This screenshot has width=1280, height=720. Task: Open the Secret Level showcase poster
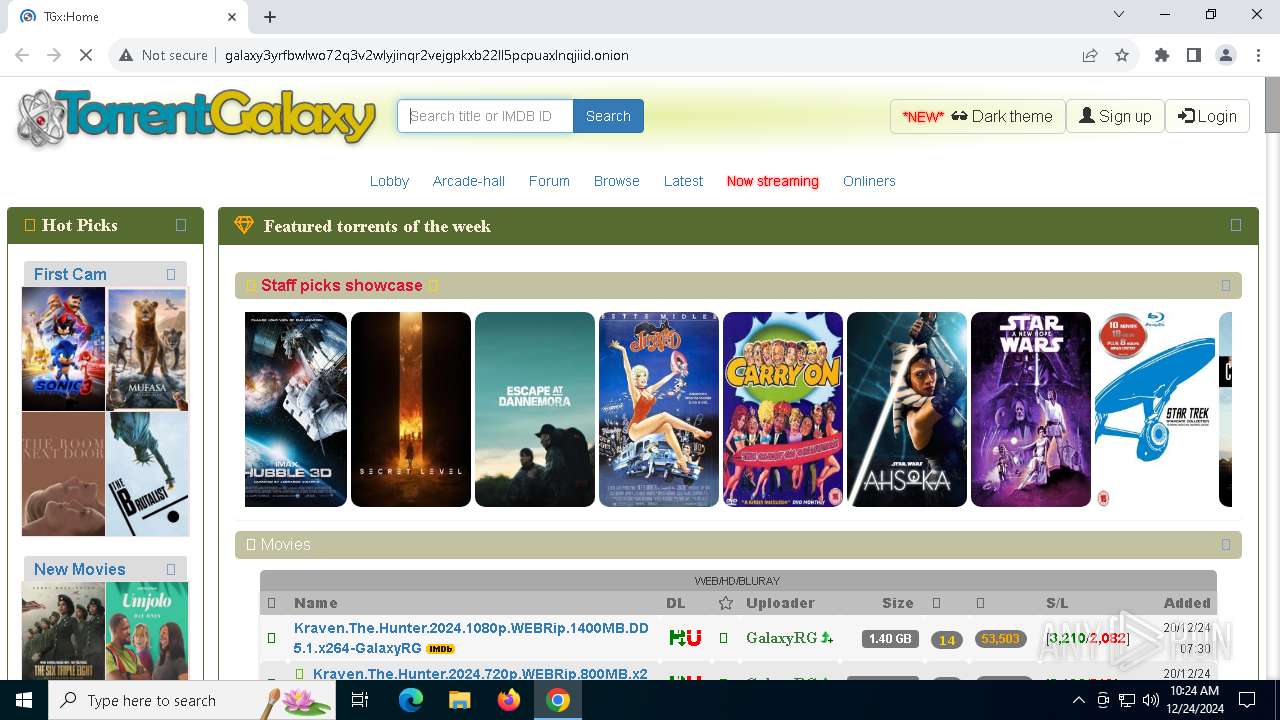pyautogui.click(x=411, y=409)
